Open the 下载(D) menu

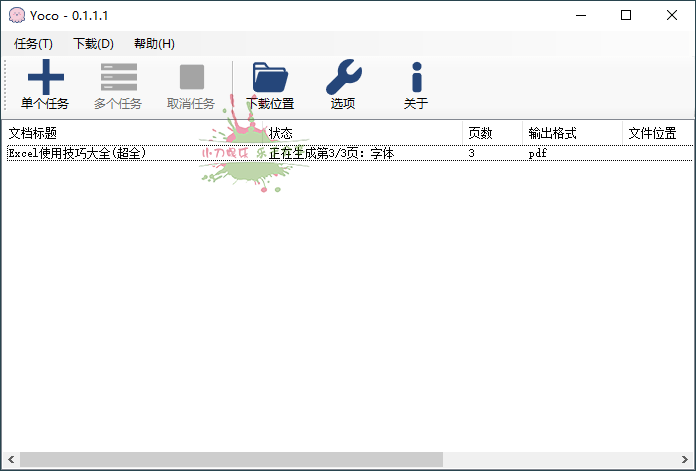click(x=93, y=44)
